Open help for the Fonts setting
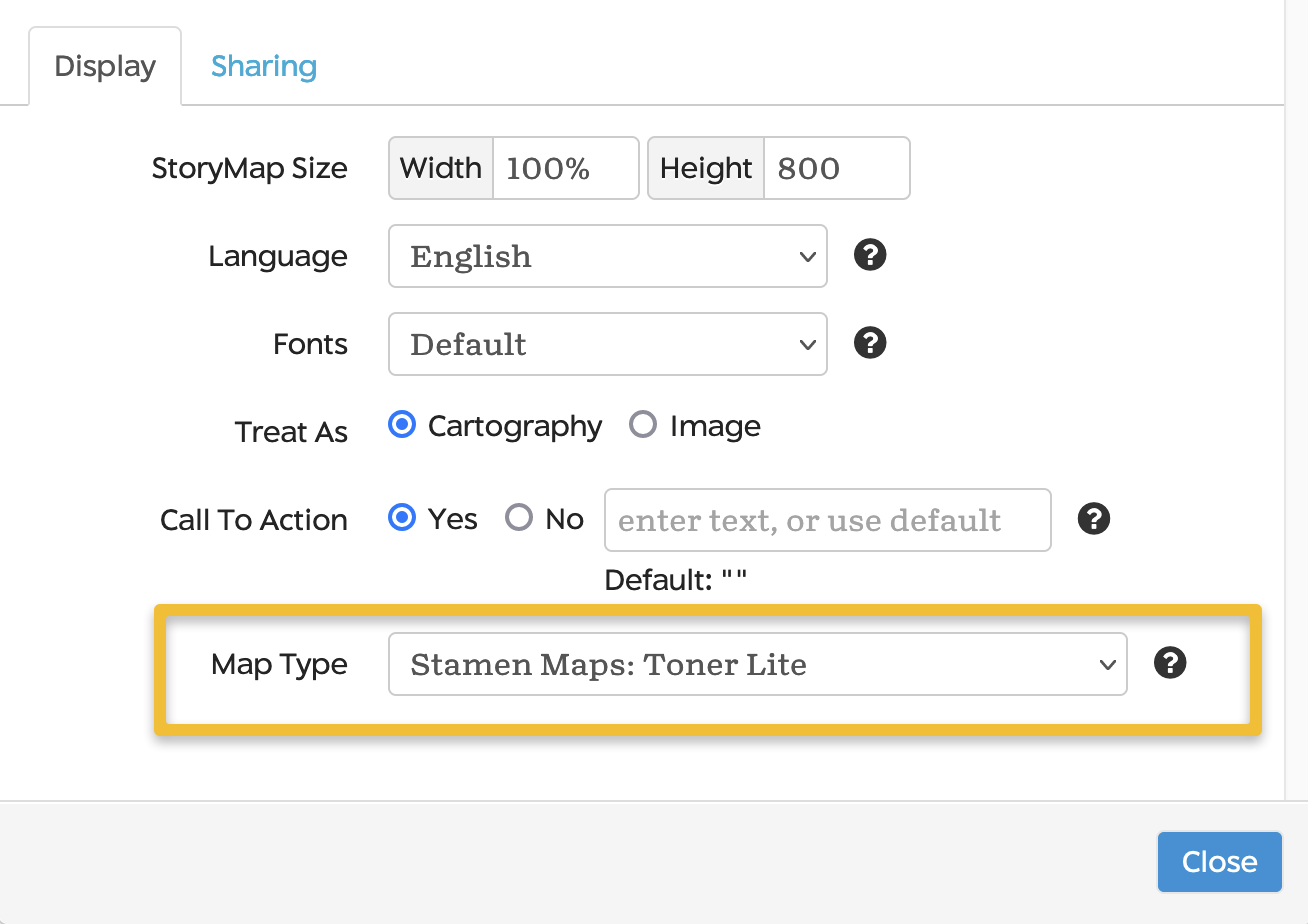The height and width of the screenshot is (924, 1308). pos(869,344)
